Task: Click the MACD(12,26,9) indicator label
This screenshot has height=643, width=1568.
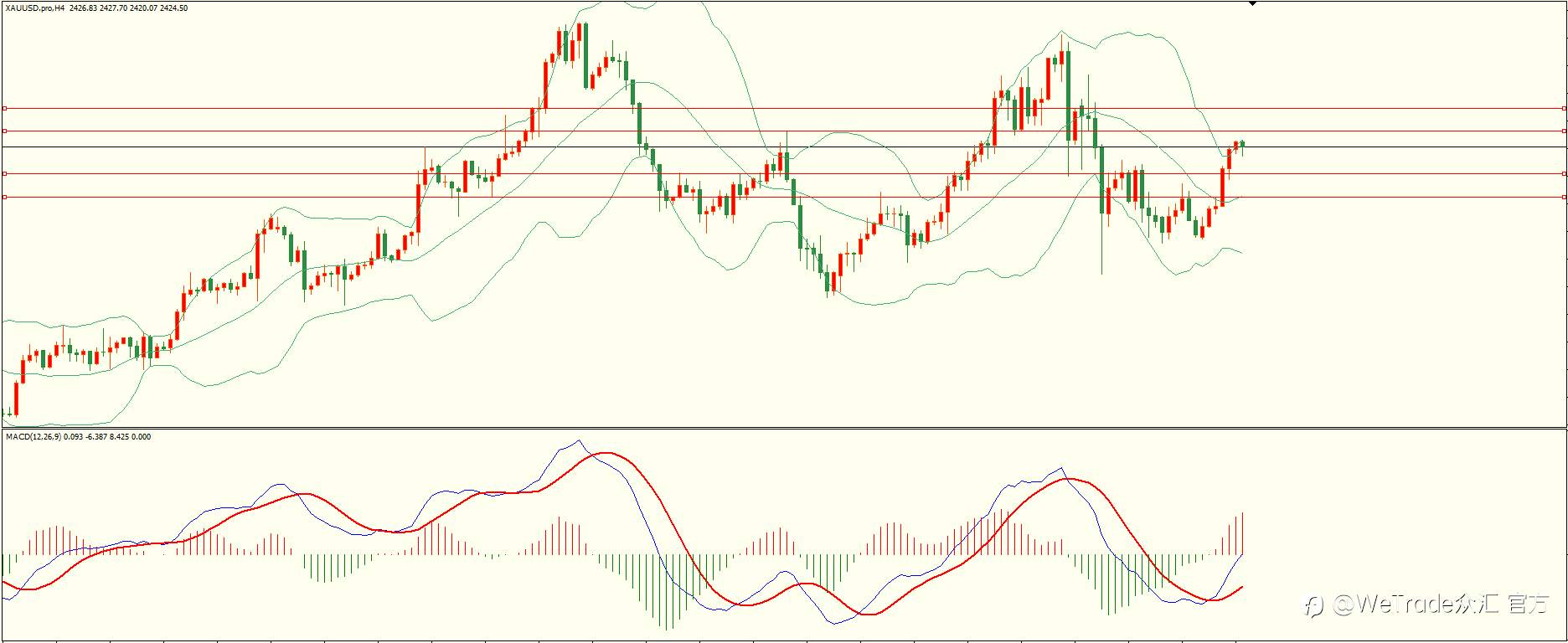Action: [33, 436]
